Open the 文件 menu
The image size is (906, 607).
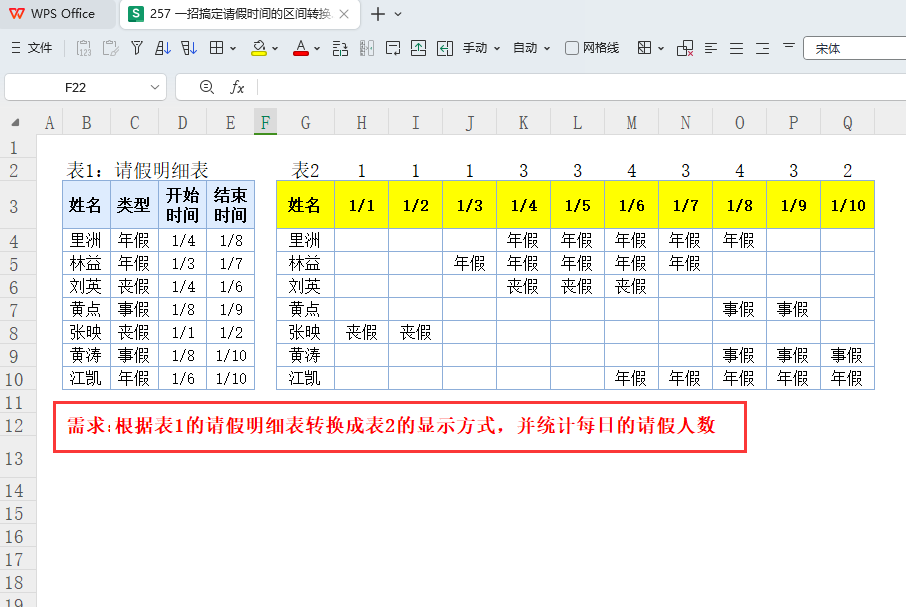click(x=32, y=48)
